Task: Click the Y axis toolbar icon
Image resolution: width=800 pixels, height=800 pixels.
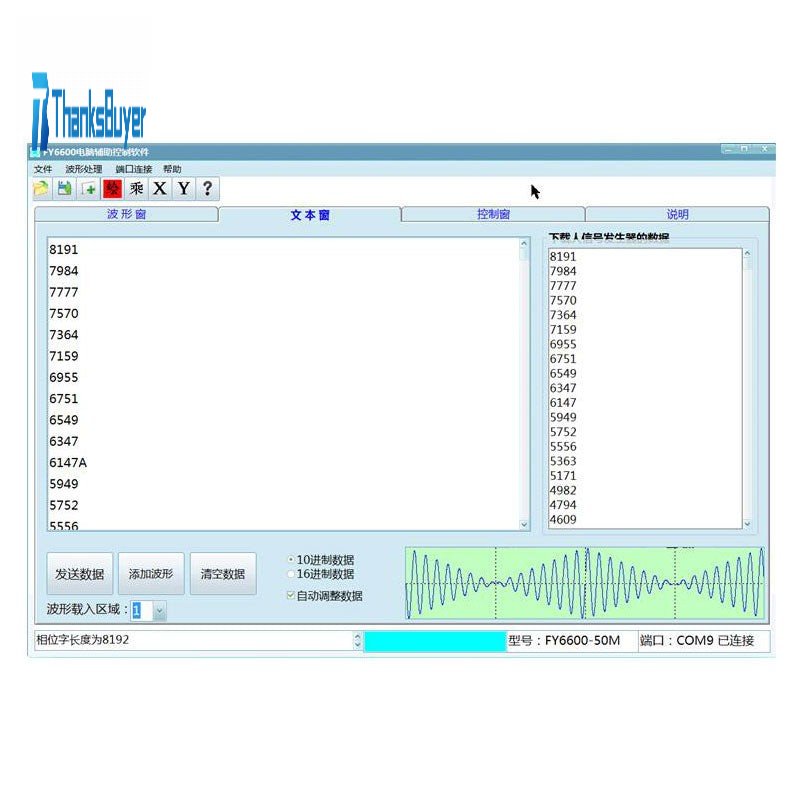Action: tap(183, 189)
